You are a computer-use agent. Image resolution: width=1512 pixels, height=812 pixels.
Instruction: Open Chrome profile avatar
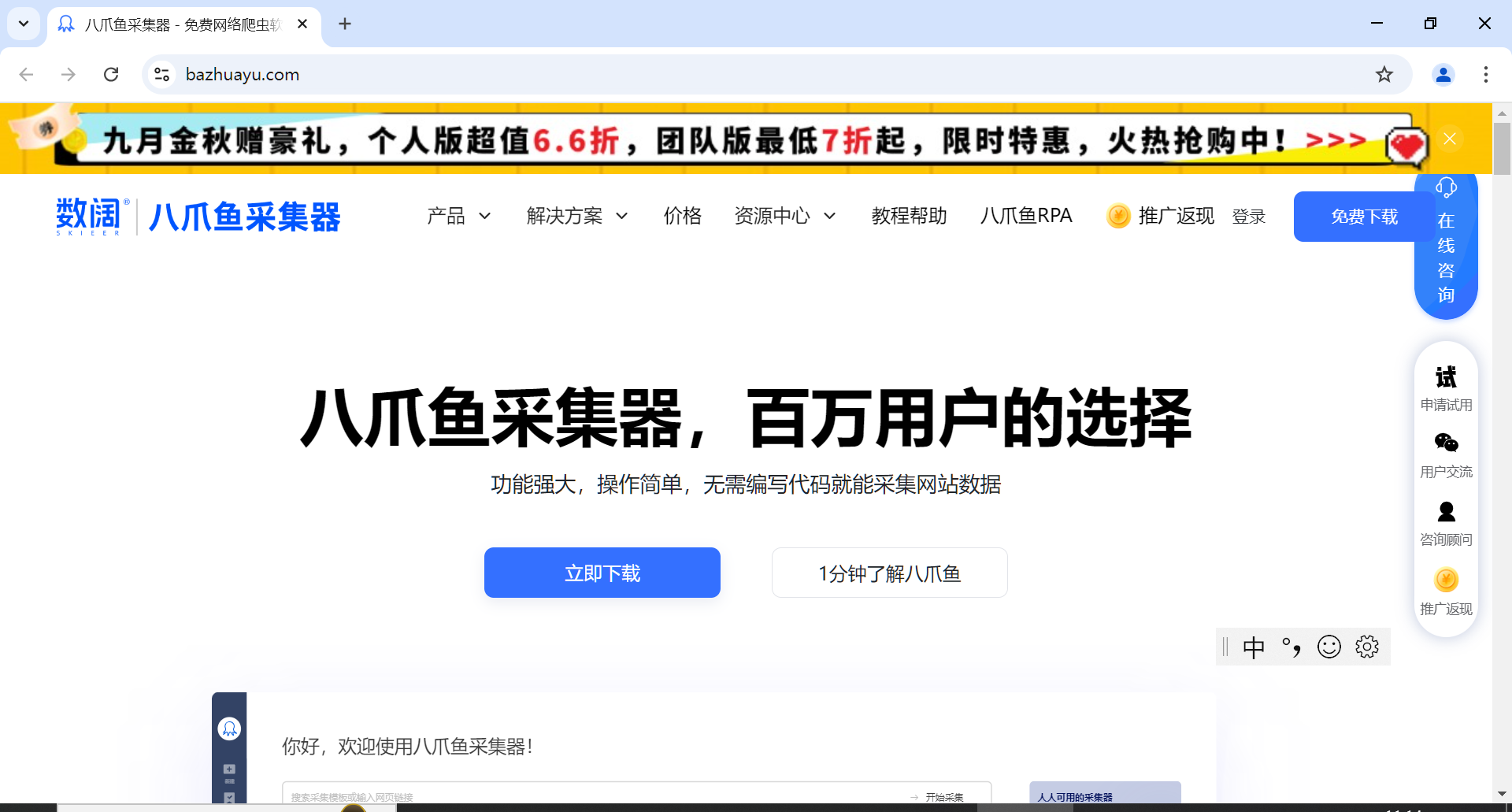(x=1443, y=74)
